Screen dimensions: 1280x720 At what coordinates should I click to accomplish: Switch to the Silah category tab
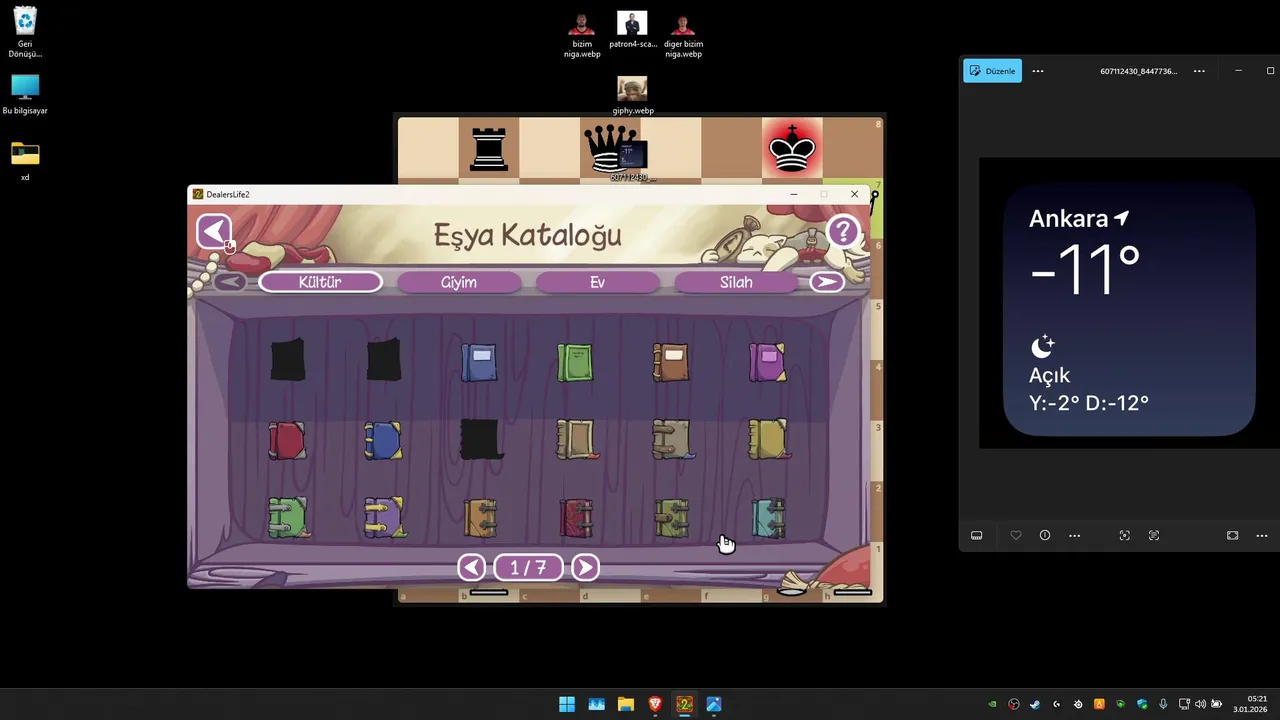736,282
